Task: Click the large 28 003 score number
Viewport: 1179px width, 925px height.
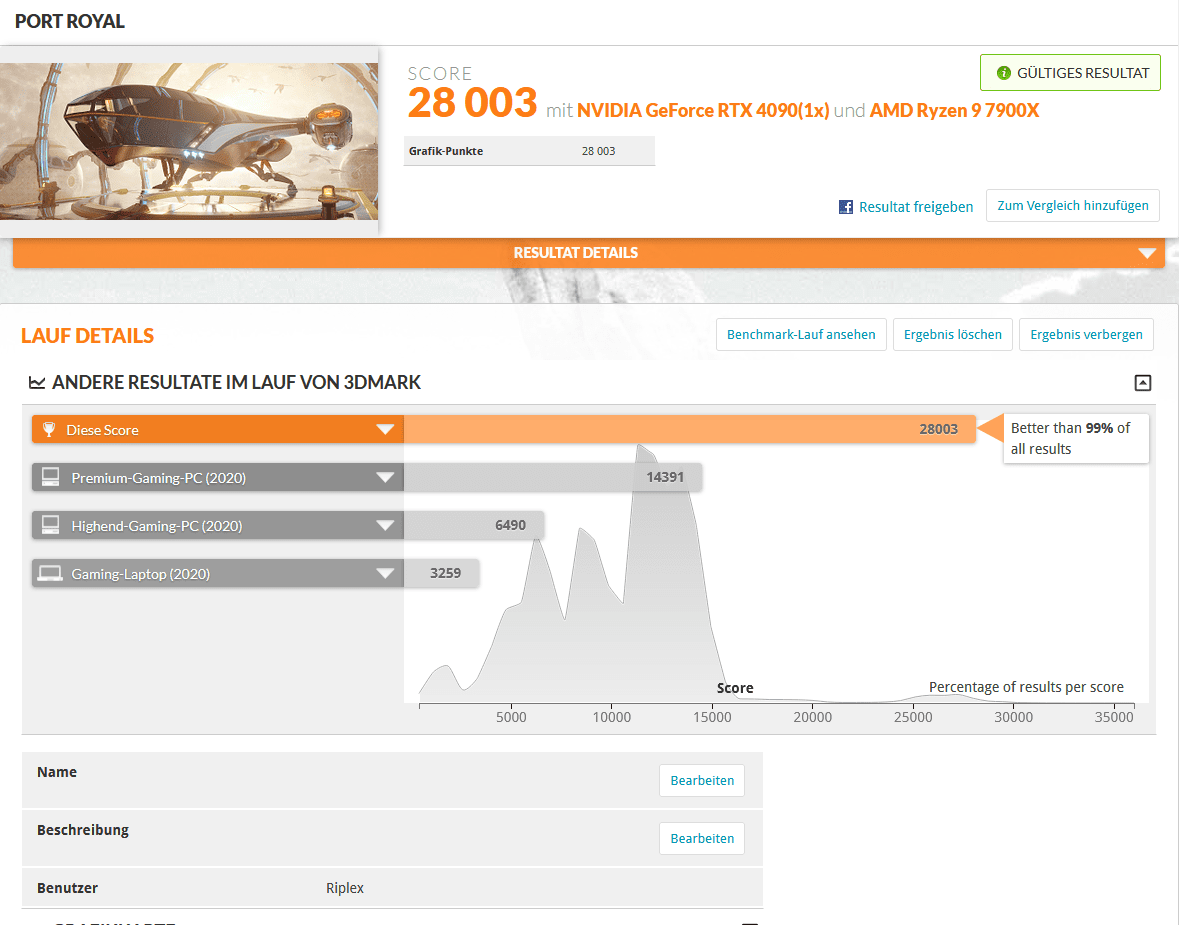Action: coord(472,103)
